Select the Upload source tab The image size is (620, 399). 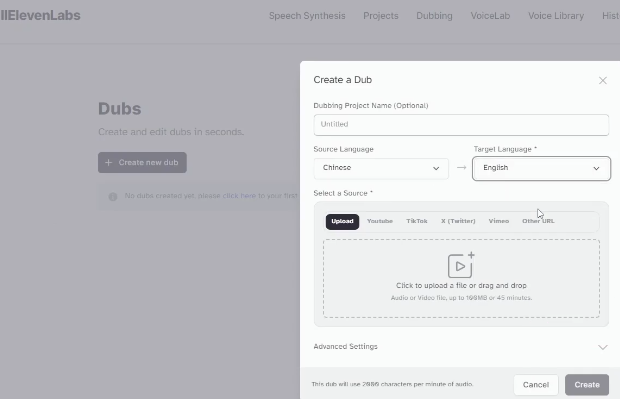[x=342, y=221]
